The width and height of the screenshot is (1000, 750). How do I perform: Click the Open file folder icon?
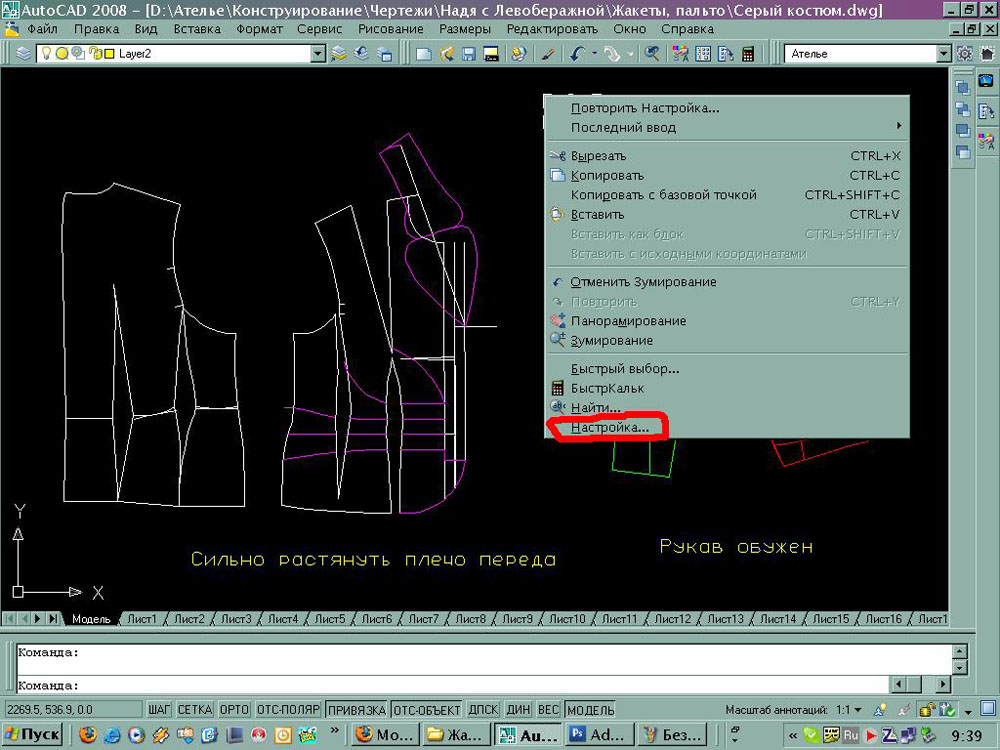point(446,54)
